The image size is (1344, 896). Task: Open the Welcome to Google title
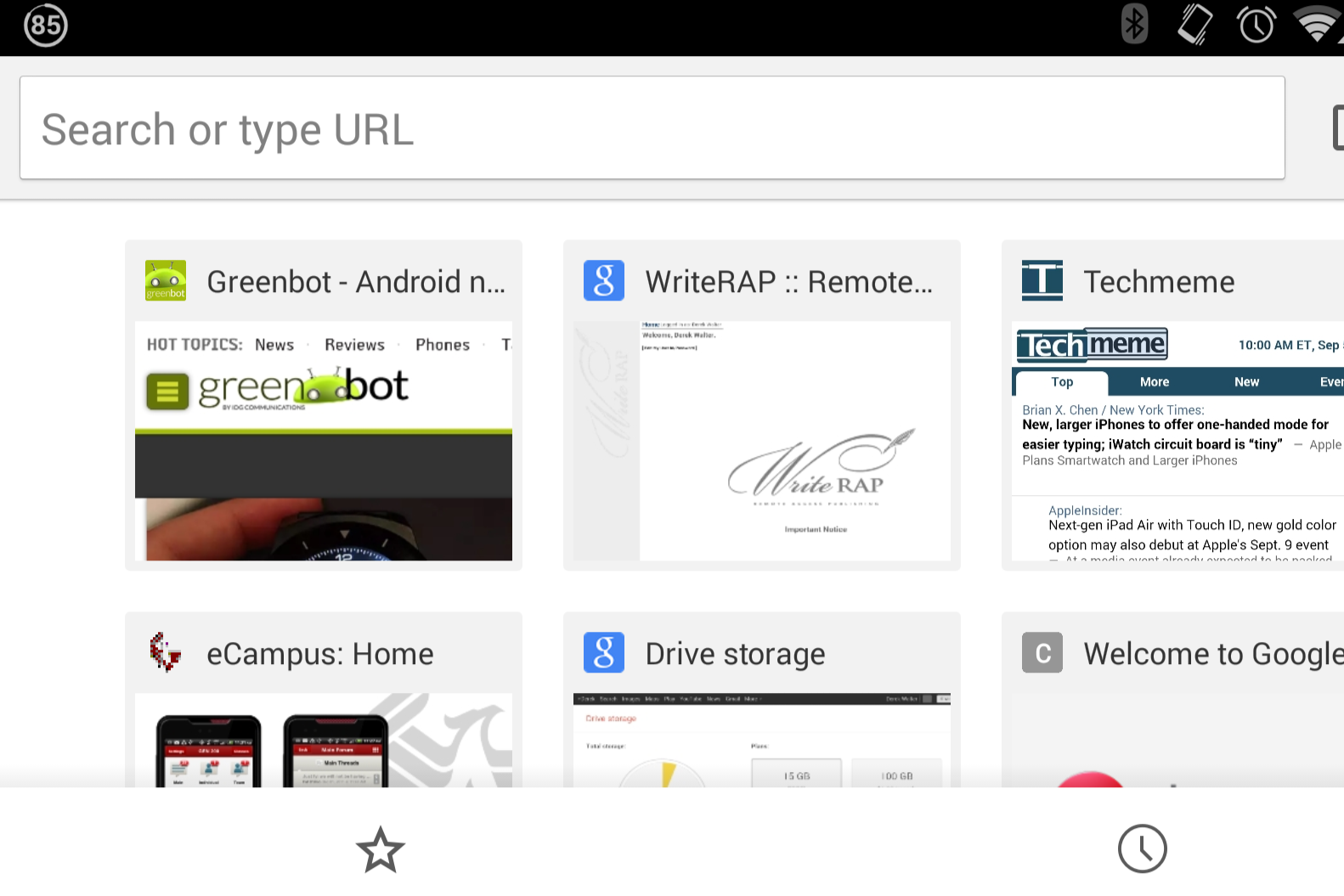pos(1214,654)
